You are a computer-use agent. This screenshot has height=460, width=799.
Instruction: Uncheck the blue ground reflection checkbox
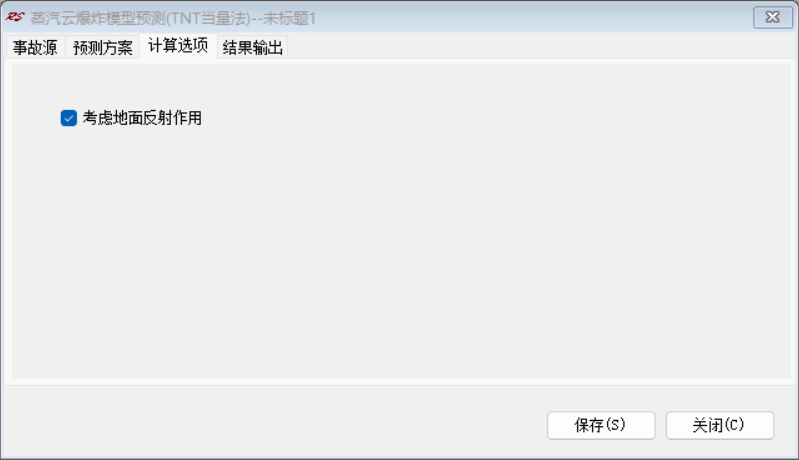click(x=69, y=118)
